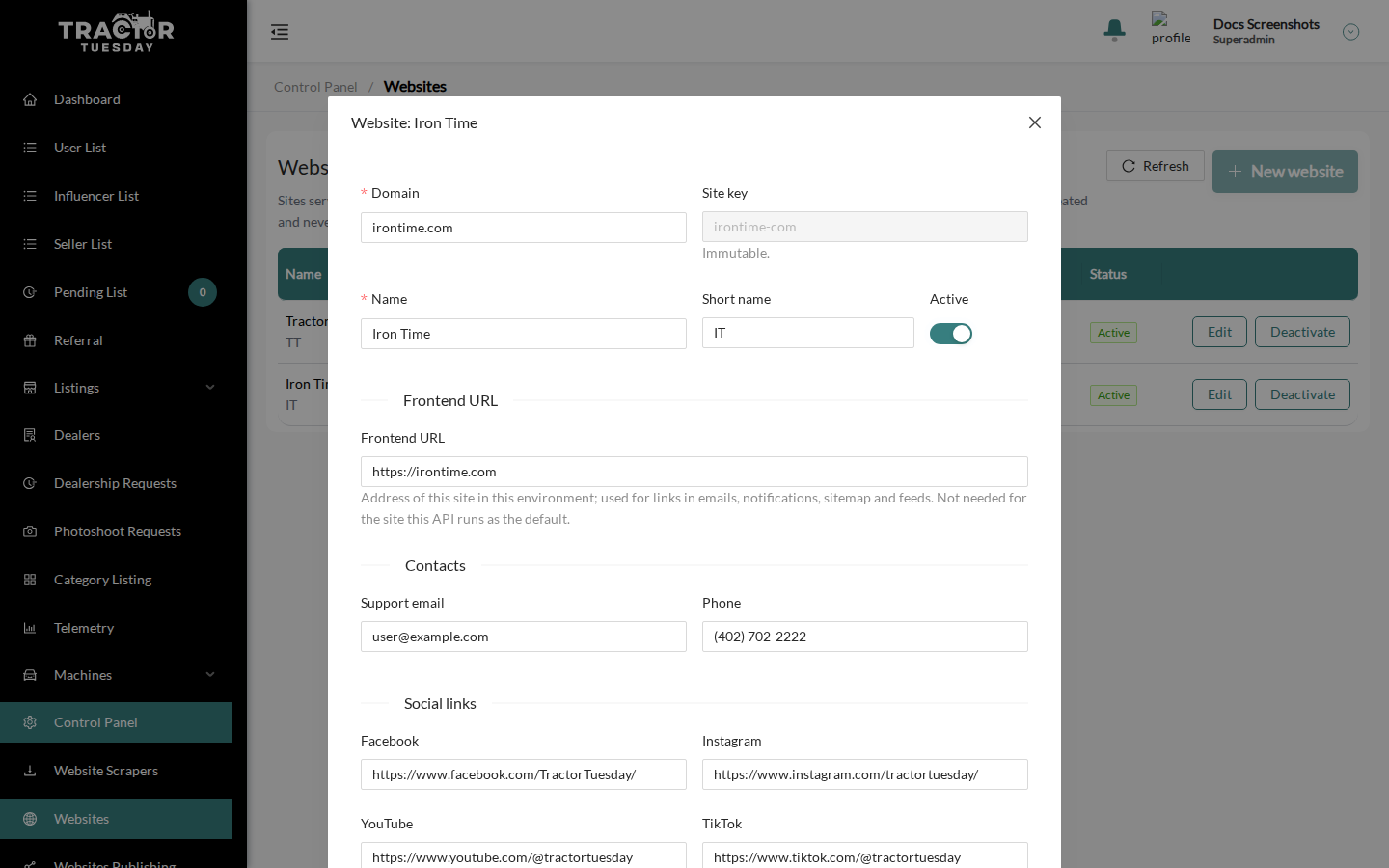Screen dimensions: 1389x868
Task: Click the Pending List count badge
Action: (203, 292)
